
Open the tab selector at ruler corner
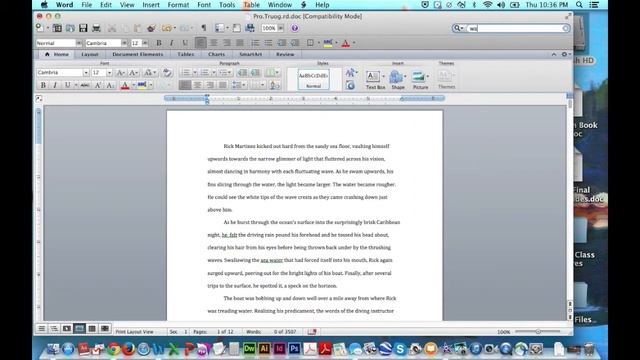coord(39,98)
